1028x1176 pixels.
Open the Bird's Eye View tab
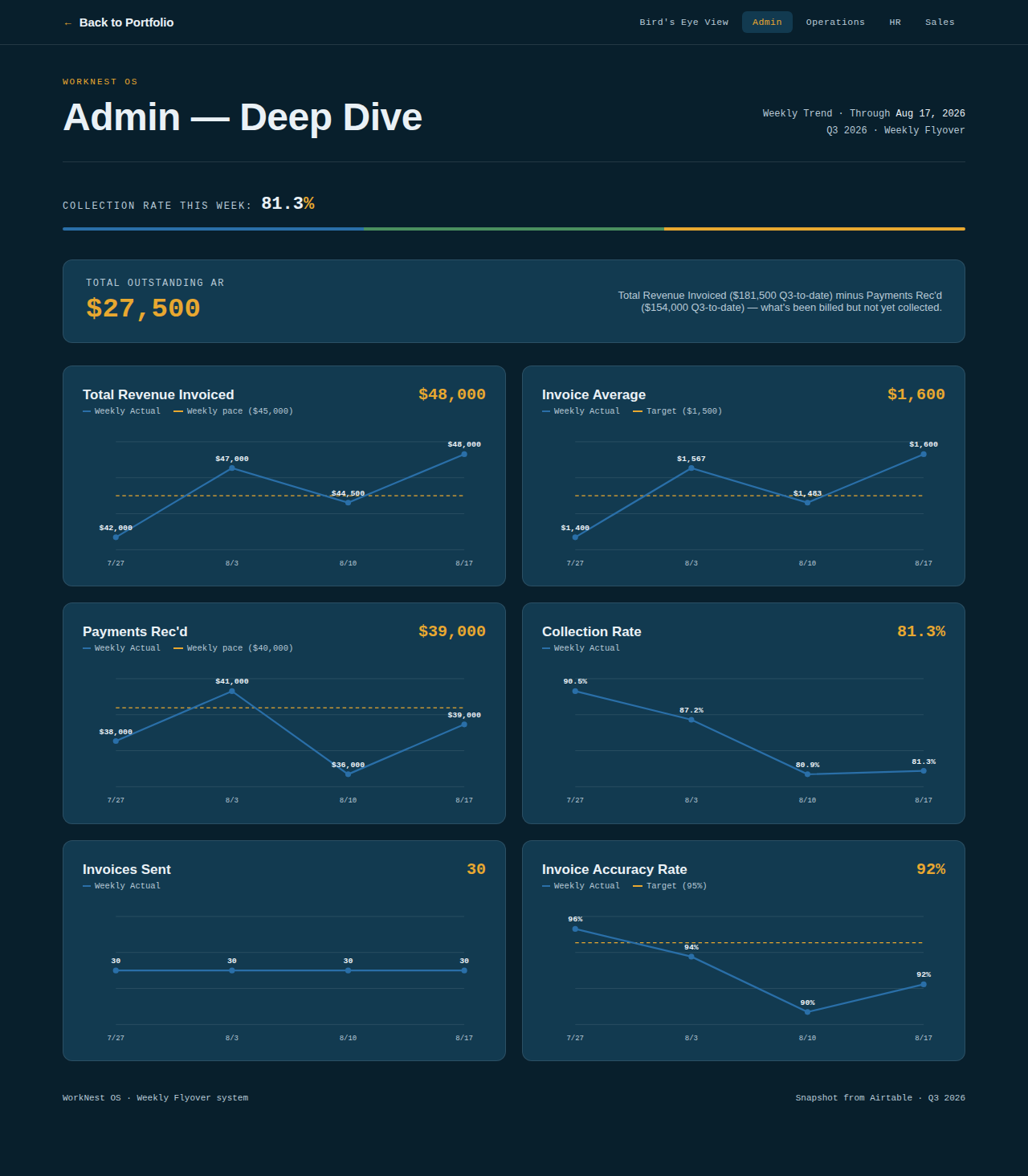(684, 22)
